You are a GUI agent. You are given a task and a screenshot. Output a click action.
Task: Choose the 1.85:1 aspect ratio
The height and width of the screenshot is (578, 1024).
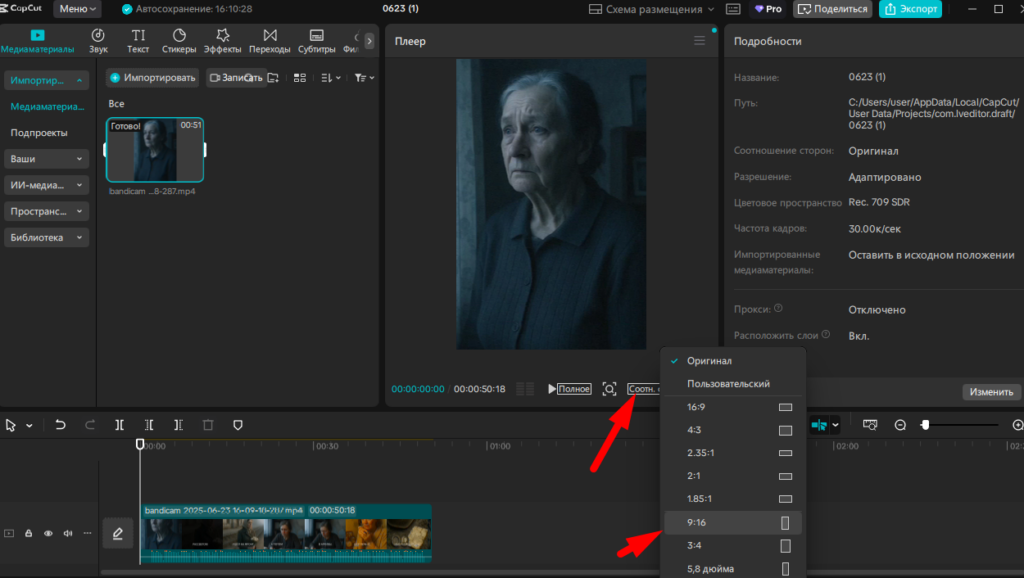pyautogui.click(x=733, y=498)
